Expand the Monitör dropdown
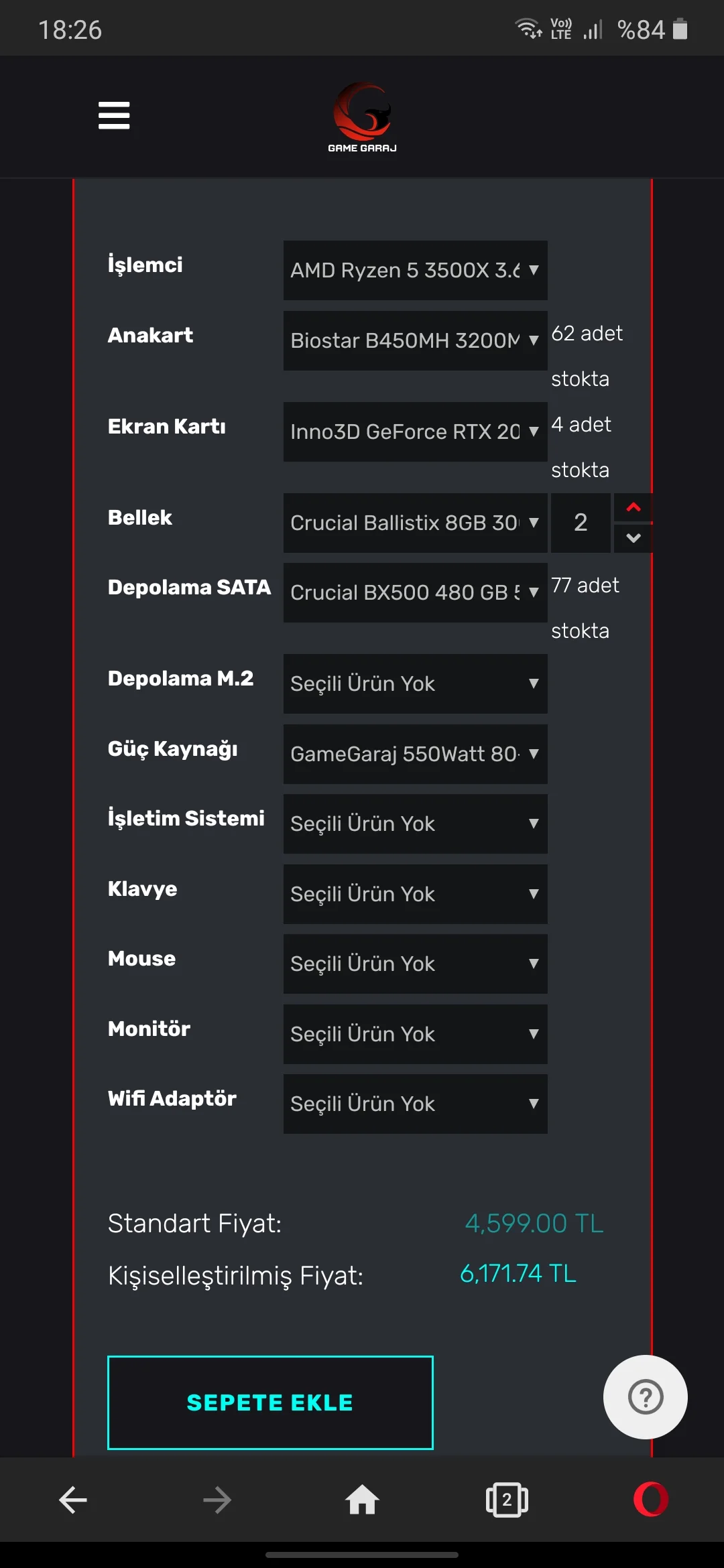 [415, 1034]
